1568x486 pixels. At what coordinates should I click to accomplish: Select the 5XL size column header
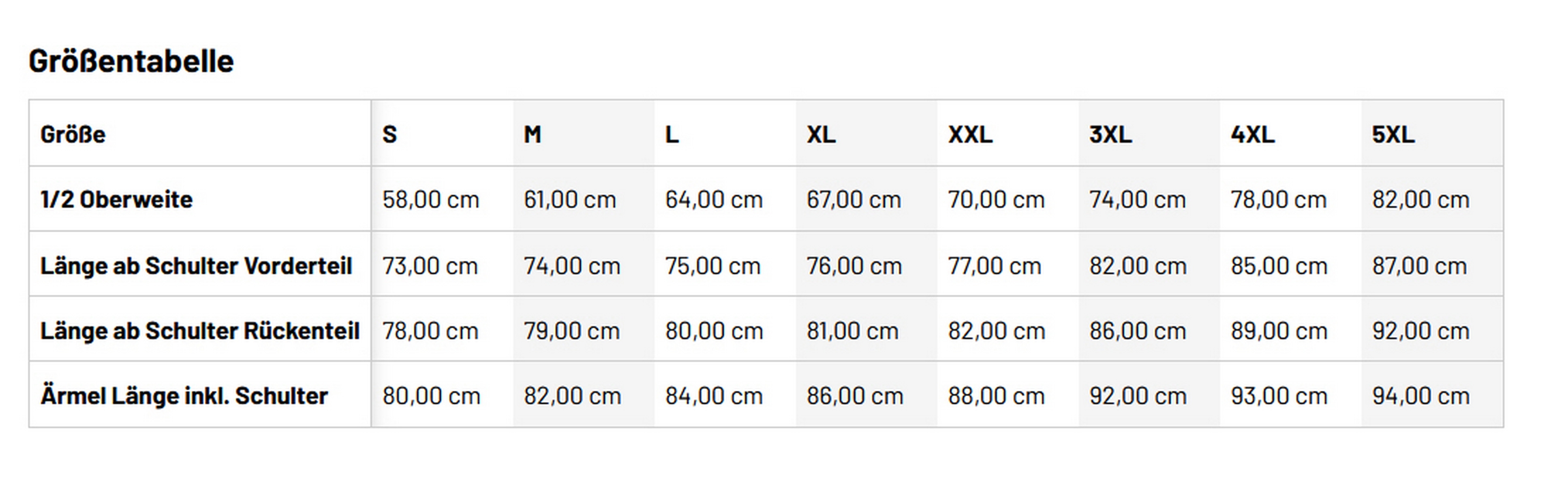coord(1393,134)
